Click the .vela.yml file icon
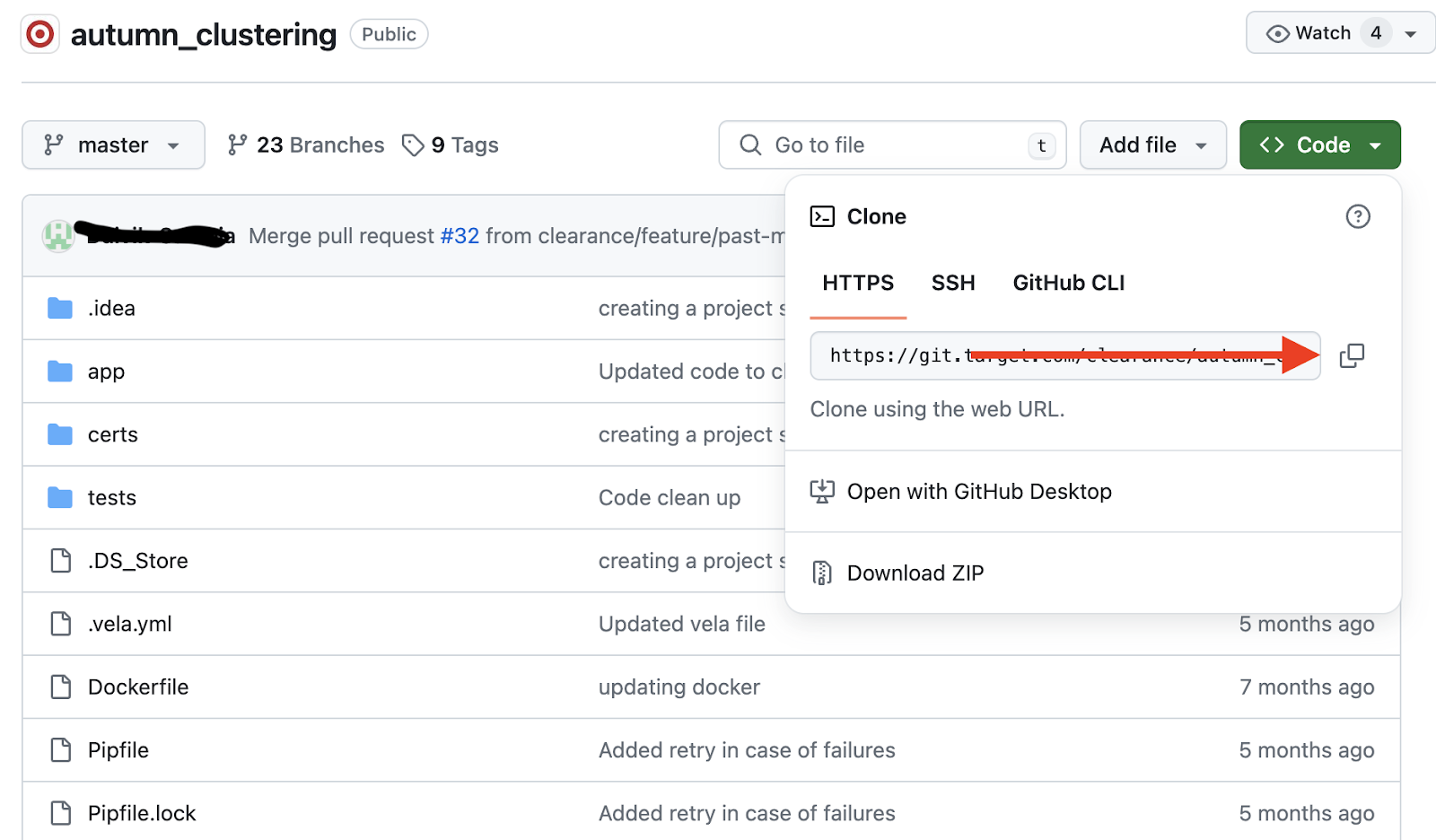The image size is (1436, 840). 60,624
